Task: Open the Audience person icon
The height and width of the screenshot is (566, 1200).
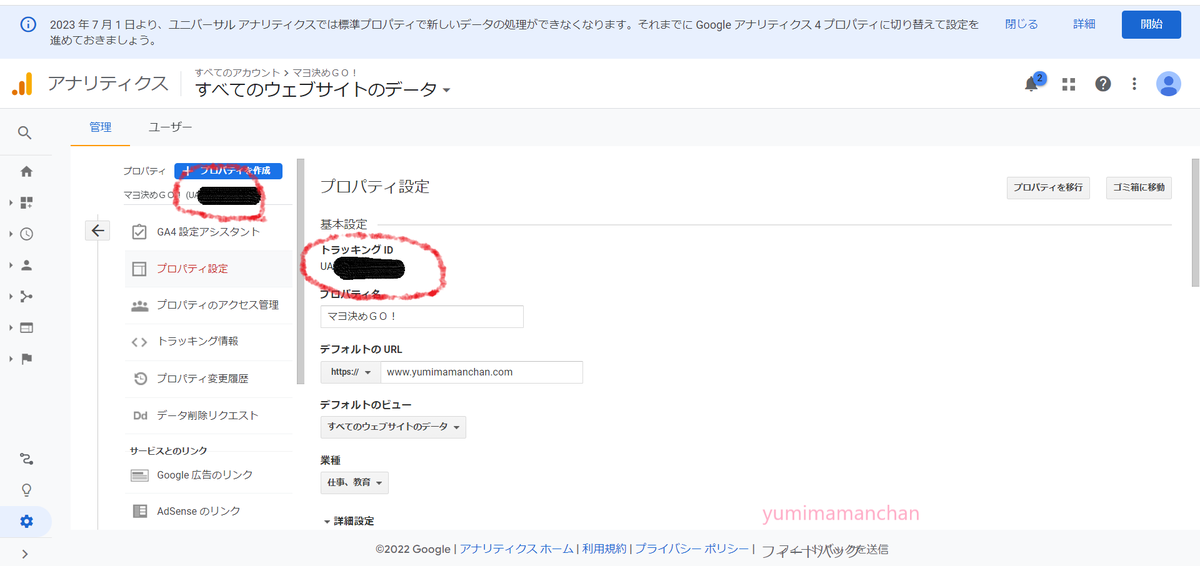Action: tap(26, 265)
